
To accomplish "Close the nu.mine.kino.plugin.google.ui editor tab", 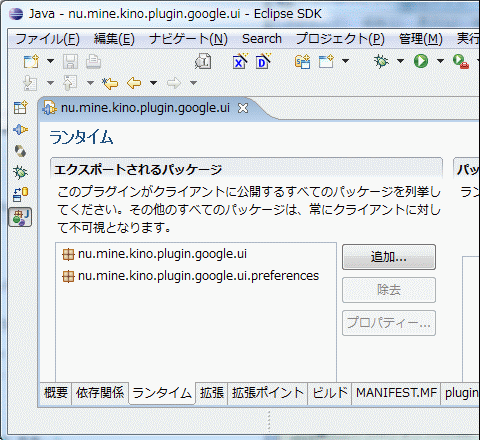I will [x=243, y=108].
